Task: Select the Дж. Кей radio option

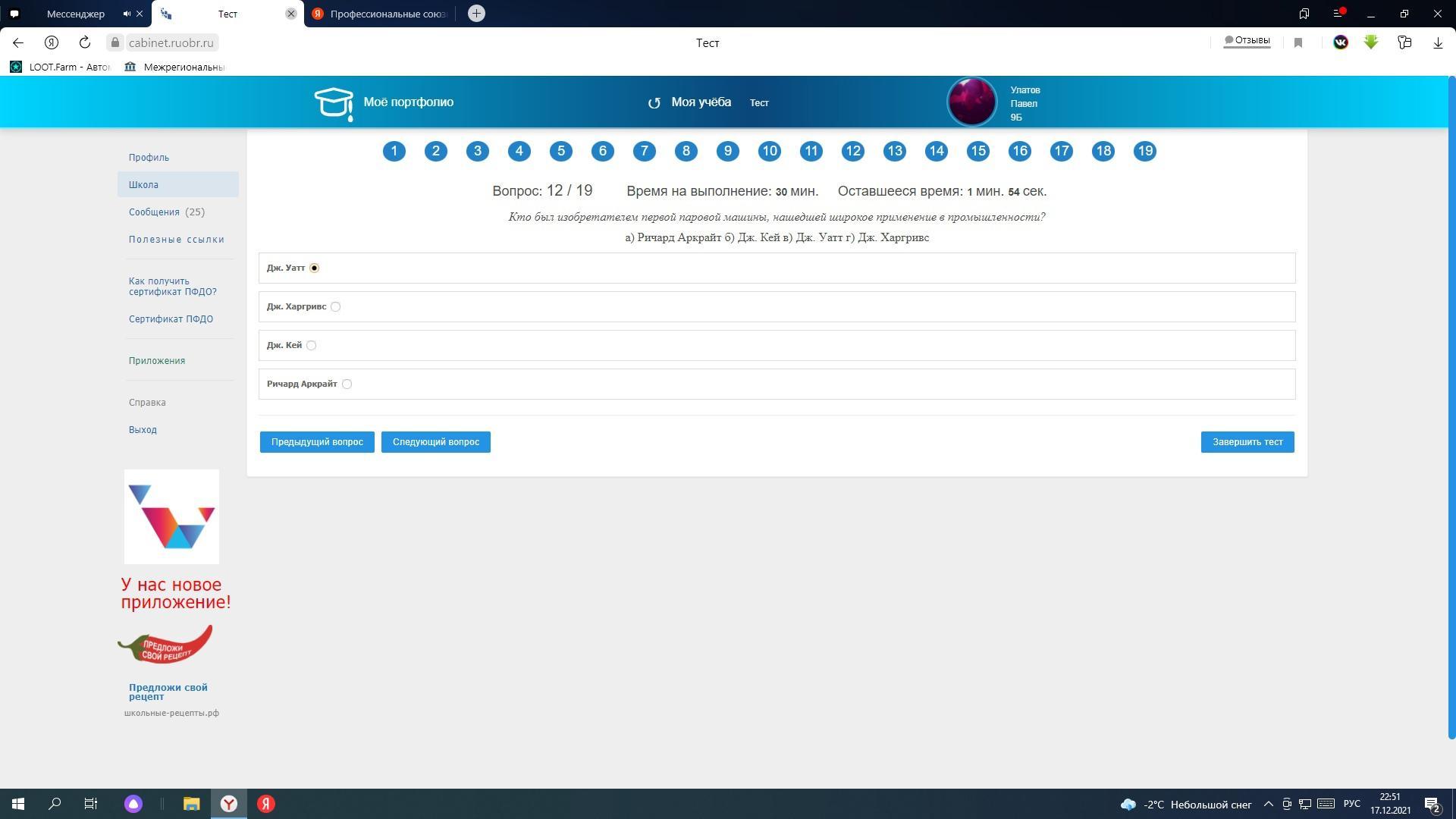Action: (311, 346)
